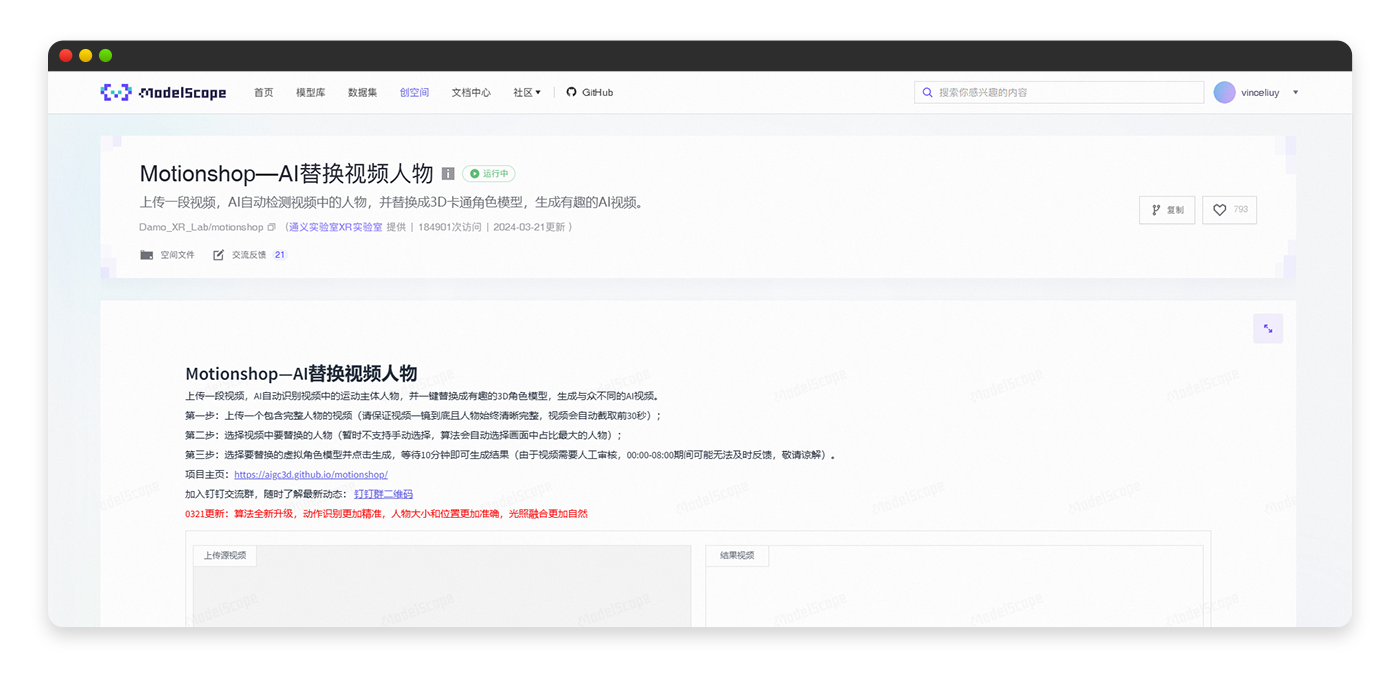The image size is (1400, 700).
Task: Open the GitHub link in the navbar
Action: 589,92
